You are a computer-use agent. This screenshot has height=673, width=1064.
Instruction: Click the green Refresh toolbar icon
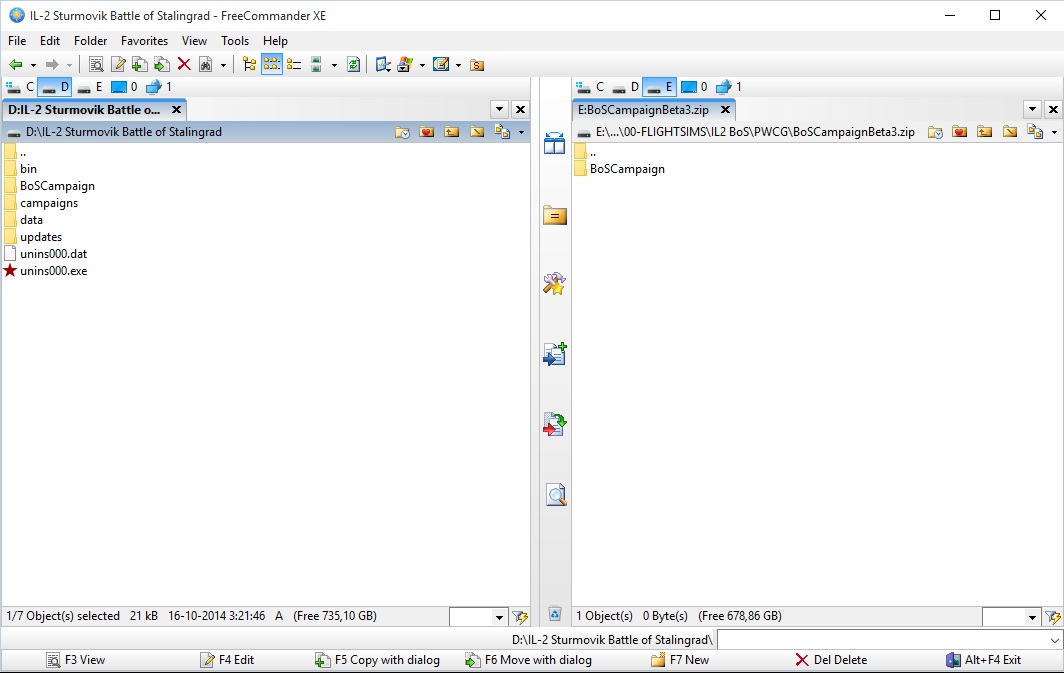[354, 65]
